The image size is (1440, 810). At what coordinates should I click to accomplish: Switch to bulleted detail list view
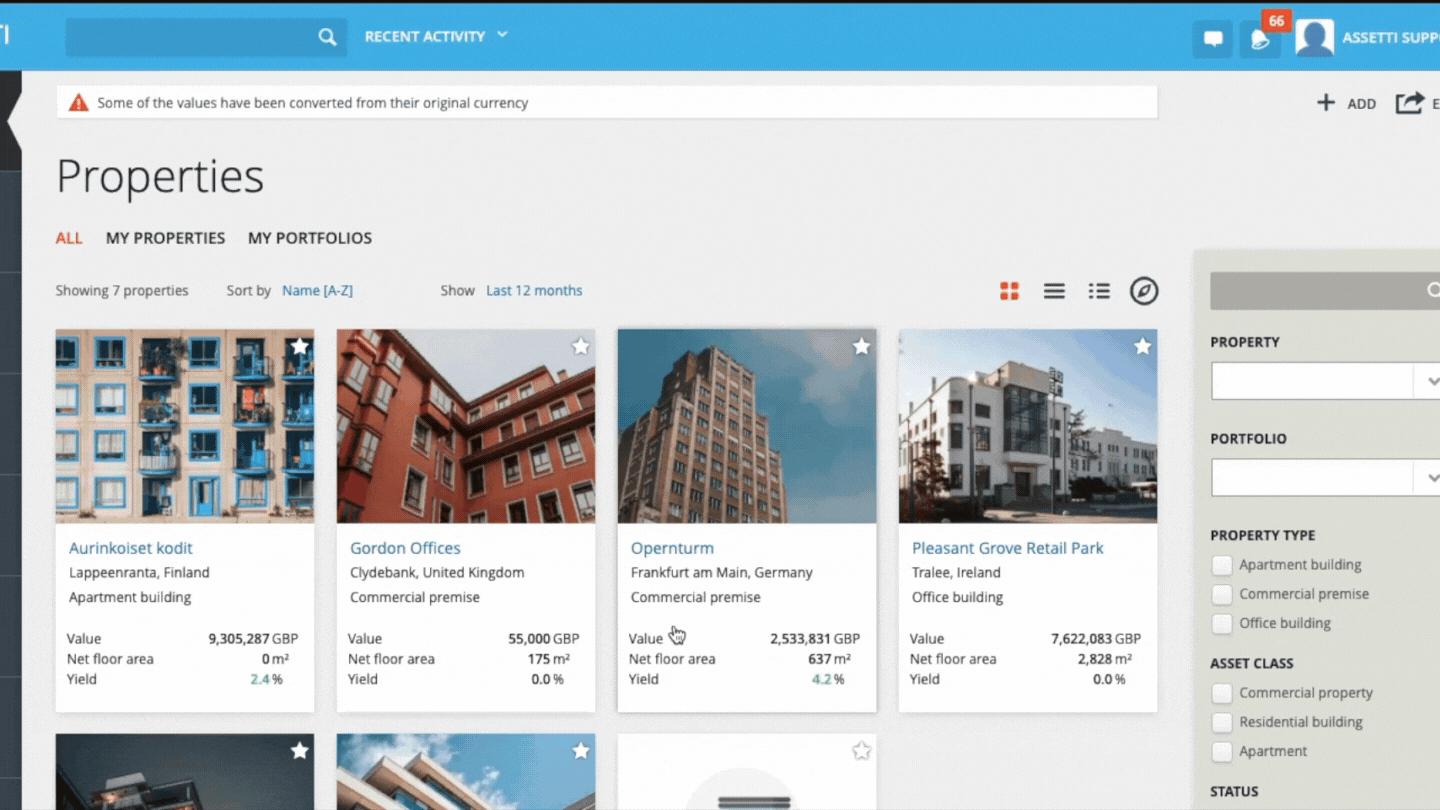coord(1099,291)
